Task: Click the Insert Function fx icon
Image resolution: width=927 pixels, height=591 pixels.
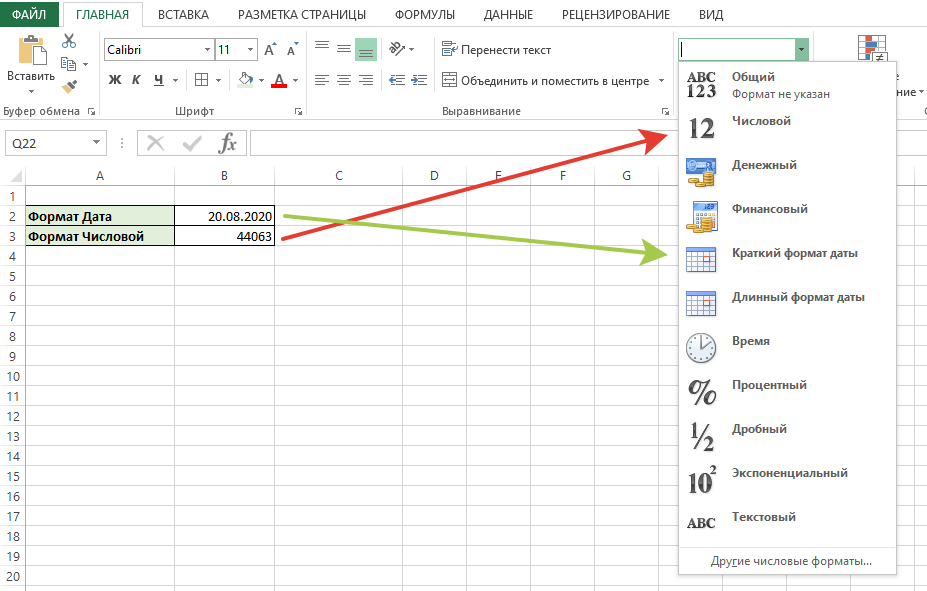Action: click(228, 143)
